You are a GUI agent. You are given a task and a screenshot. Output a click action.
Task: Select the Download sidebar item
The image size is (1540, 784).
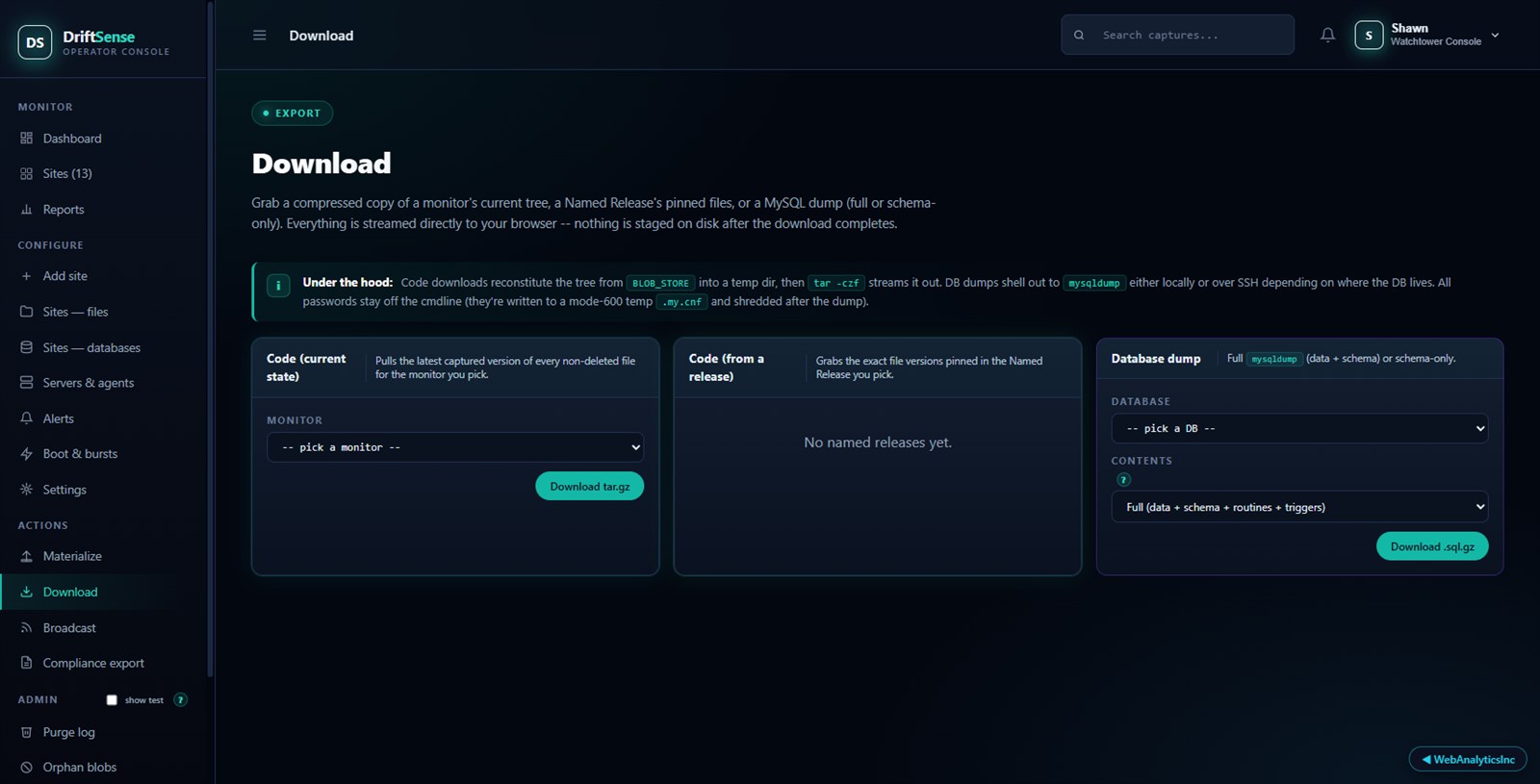103,592
